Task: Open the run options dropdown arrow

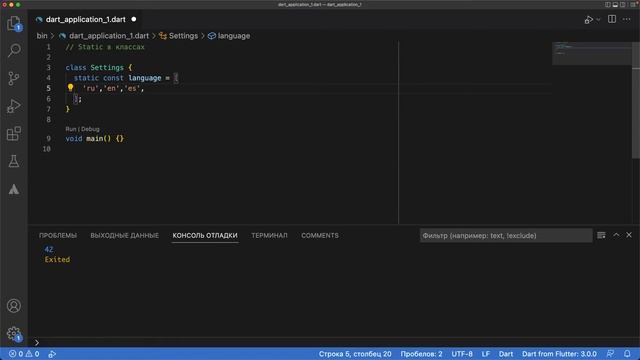Action: pos(598,20)
